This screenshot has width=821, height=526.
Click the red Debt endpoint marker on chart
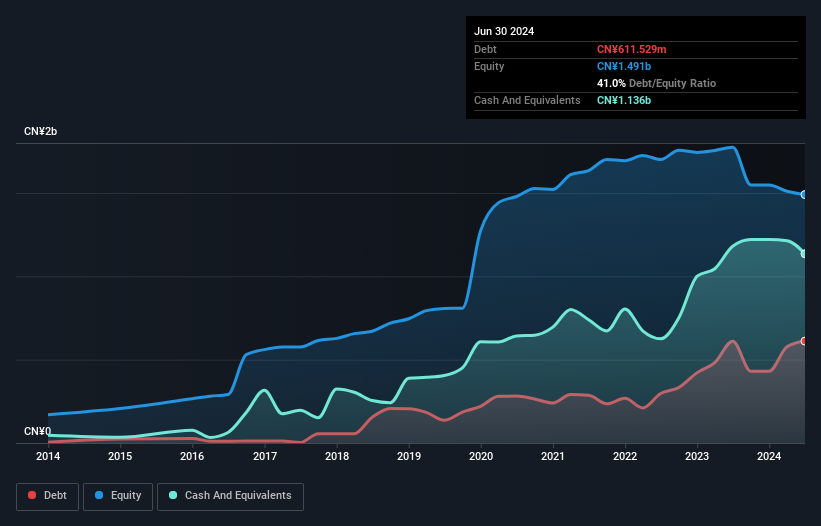803,341
